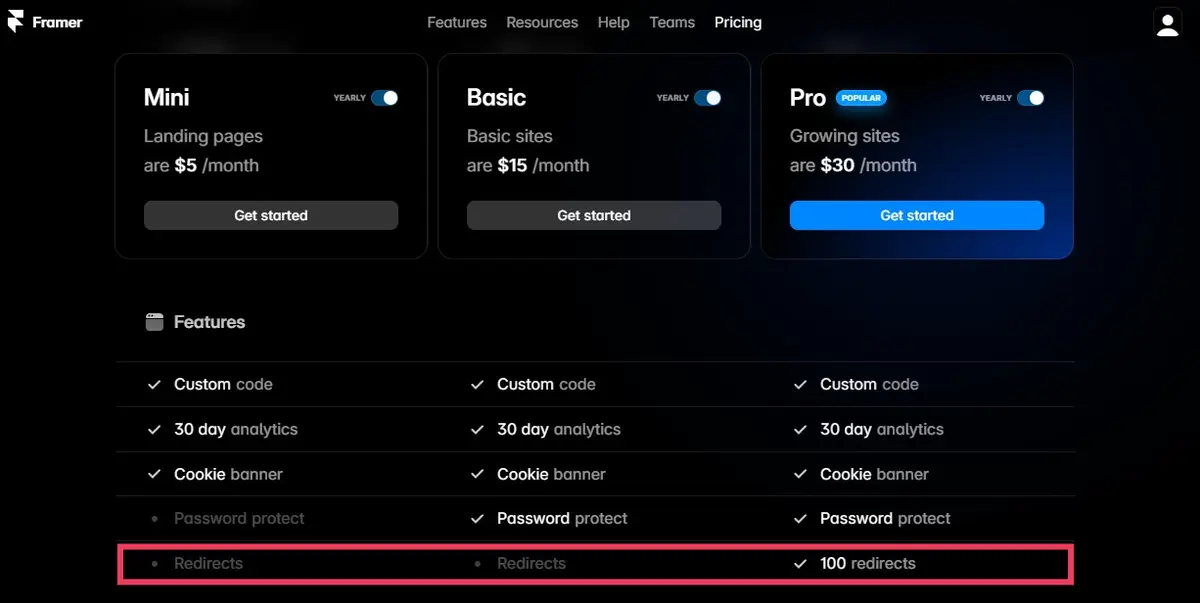
Task: Open the Features menu item
Action: [456, 22]
